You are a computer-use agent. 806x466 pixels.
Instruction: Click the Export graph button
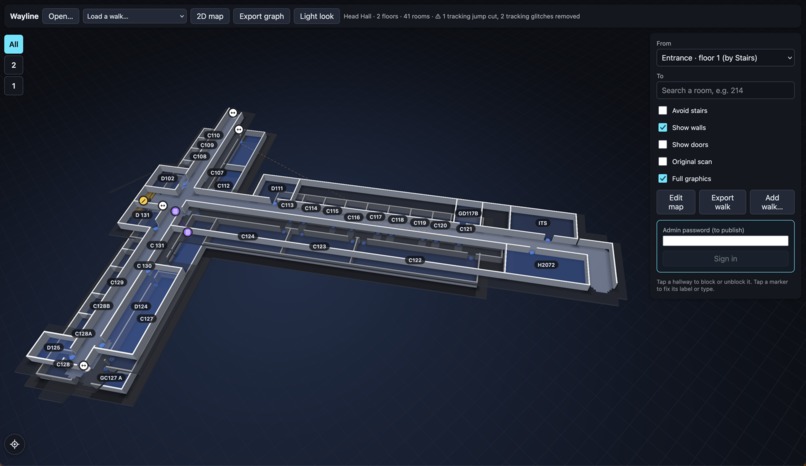click(262, 16)
